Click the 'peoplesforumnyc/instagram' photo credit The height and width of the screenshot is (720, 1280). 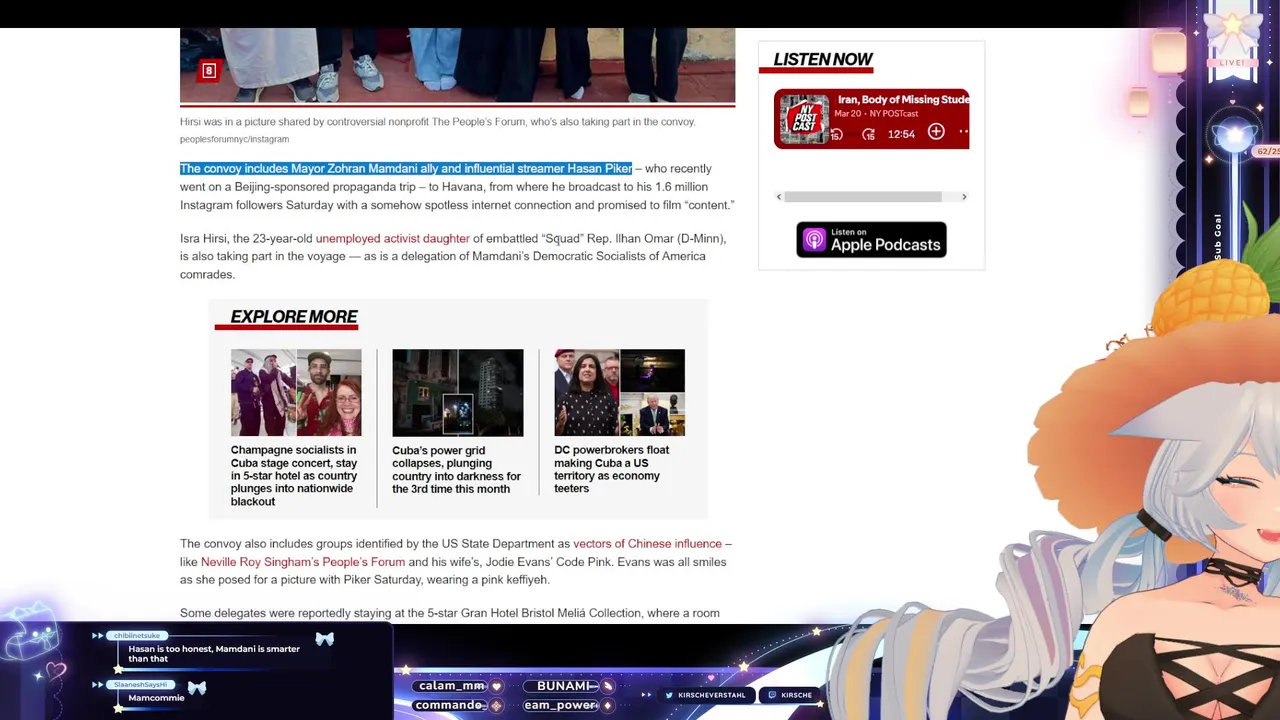[234, 139]
